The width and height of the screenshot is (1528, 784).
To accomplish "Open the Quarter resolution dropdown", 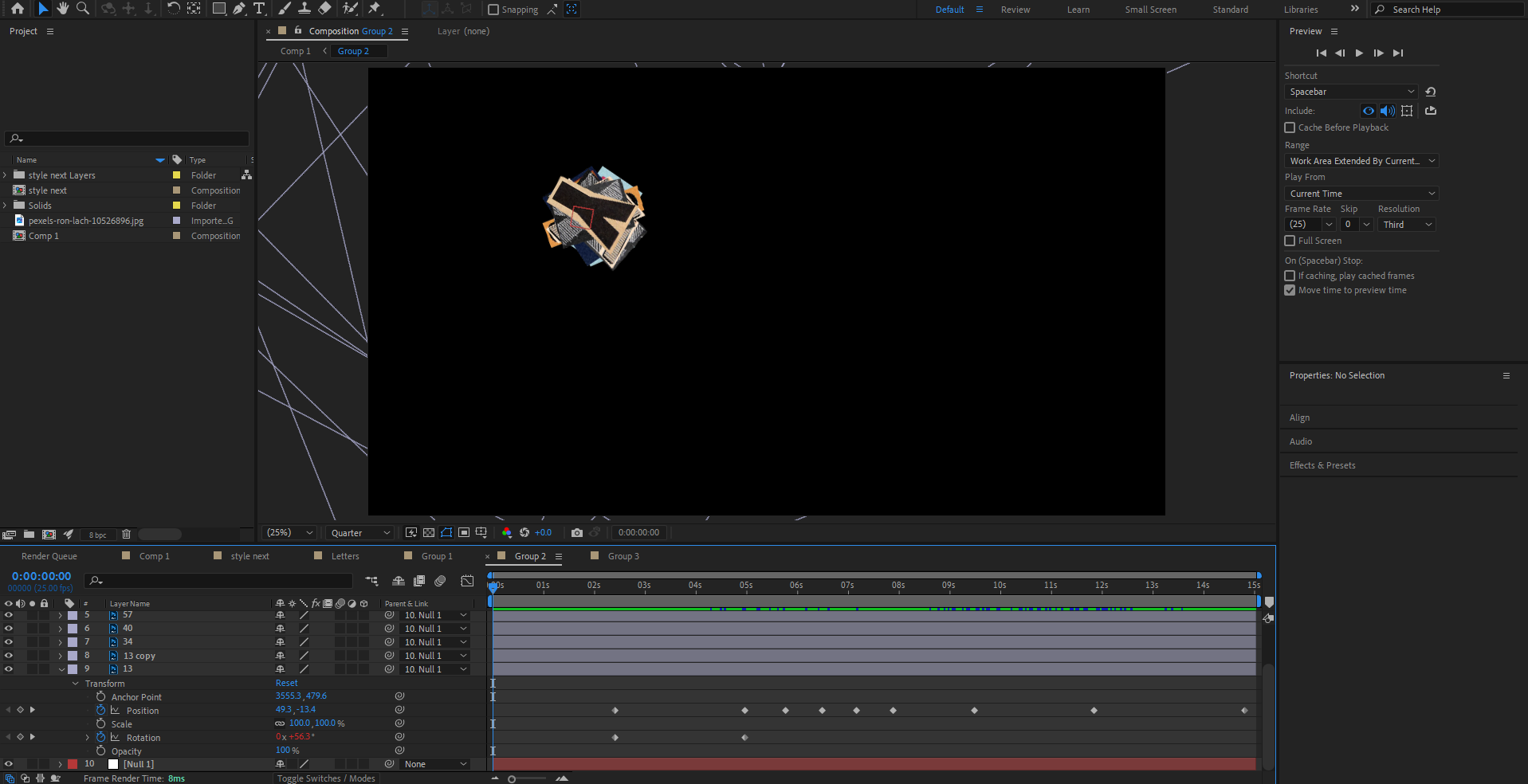I will pos(361,533).
